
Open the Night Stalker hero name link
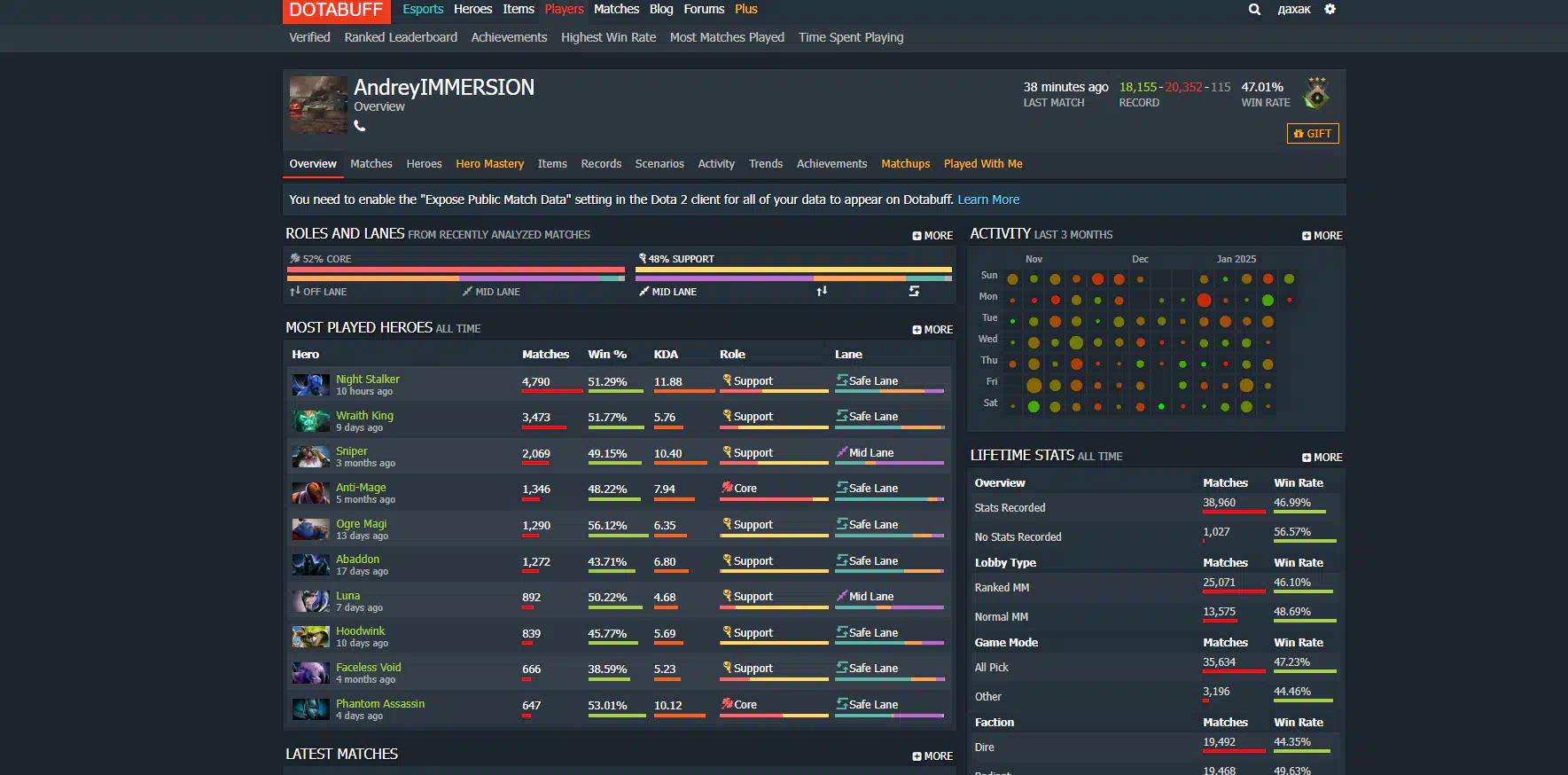[x=368, y=379]
